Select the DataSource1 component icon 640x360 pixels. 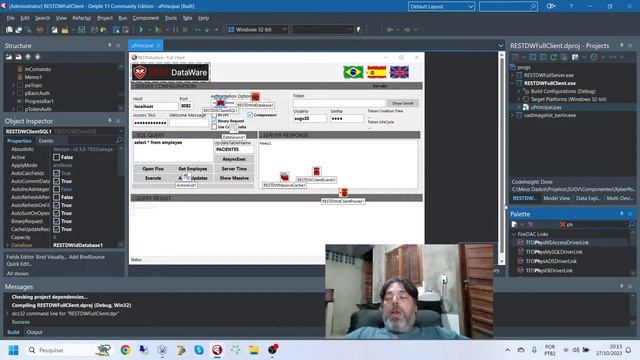[233, 129]
